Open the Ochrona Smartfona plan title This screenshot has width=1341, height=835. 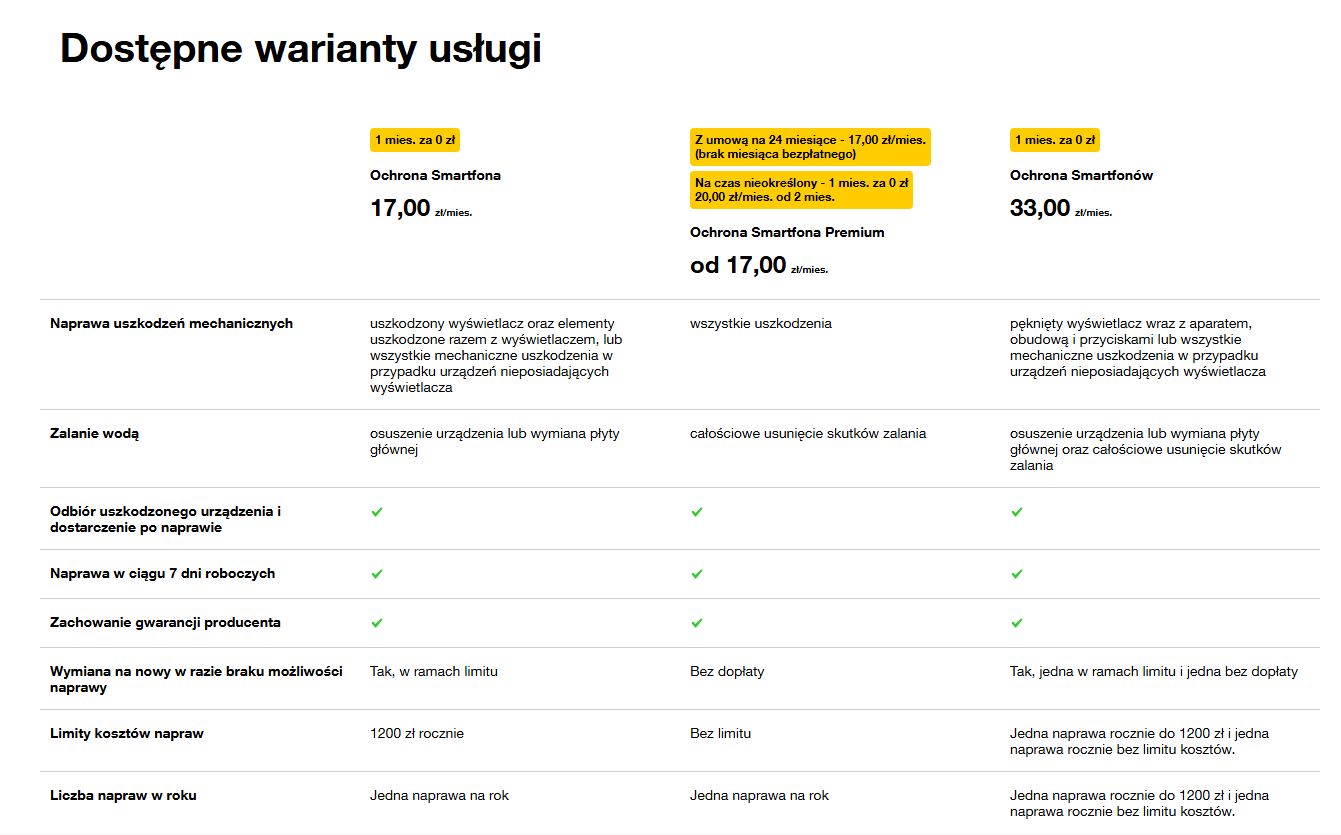(435, 176)
